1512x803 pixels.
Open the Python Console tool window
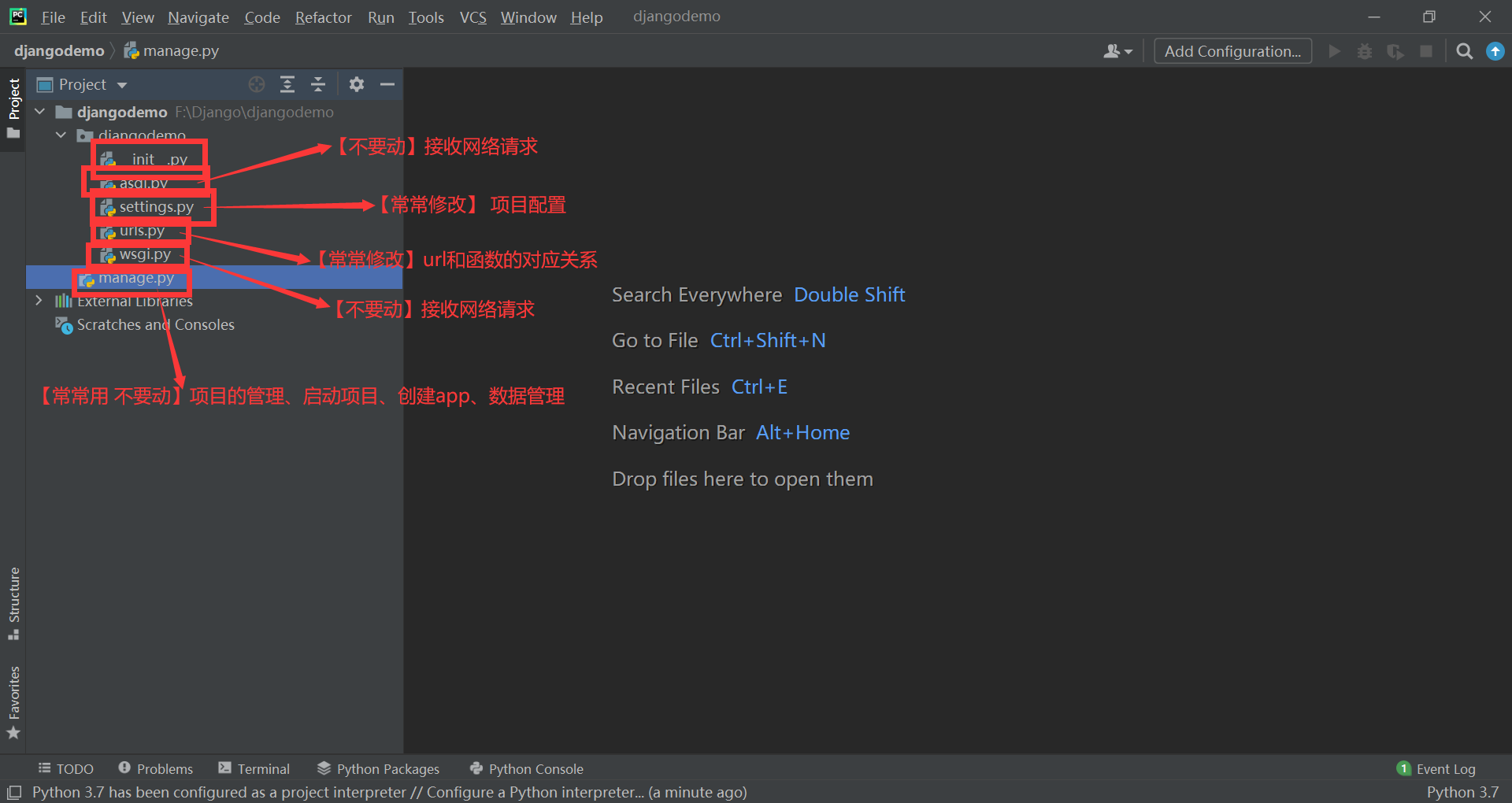527,768
